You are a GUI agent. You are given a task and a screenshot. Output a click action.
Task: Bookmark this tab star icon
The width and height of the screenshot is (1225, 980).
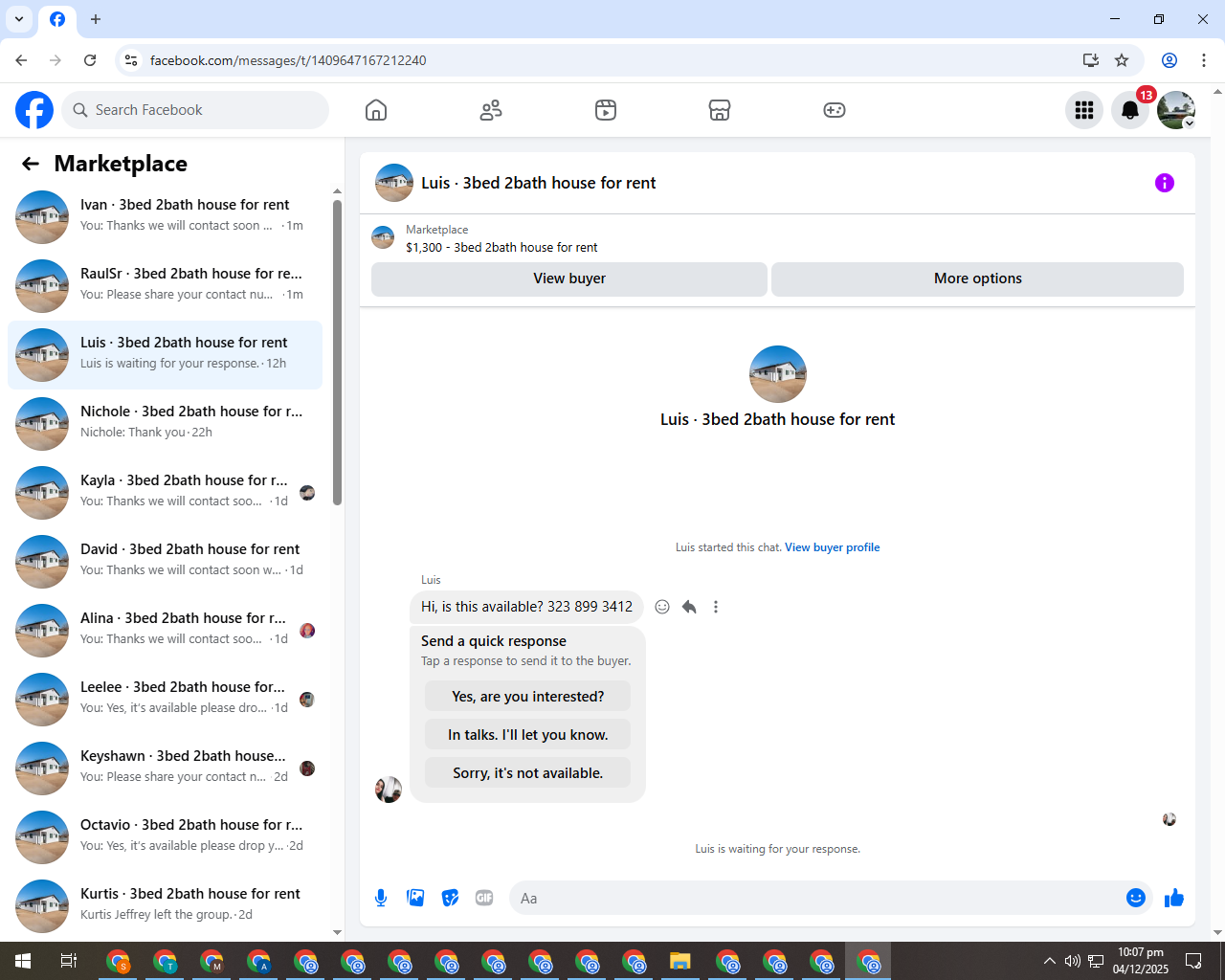pyautogui.click(x=1122, y=60)
